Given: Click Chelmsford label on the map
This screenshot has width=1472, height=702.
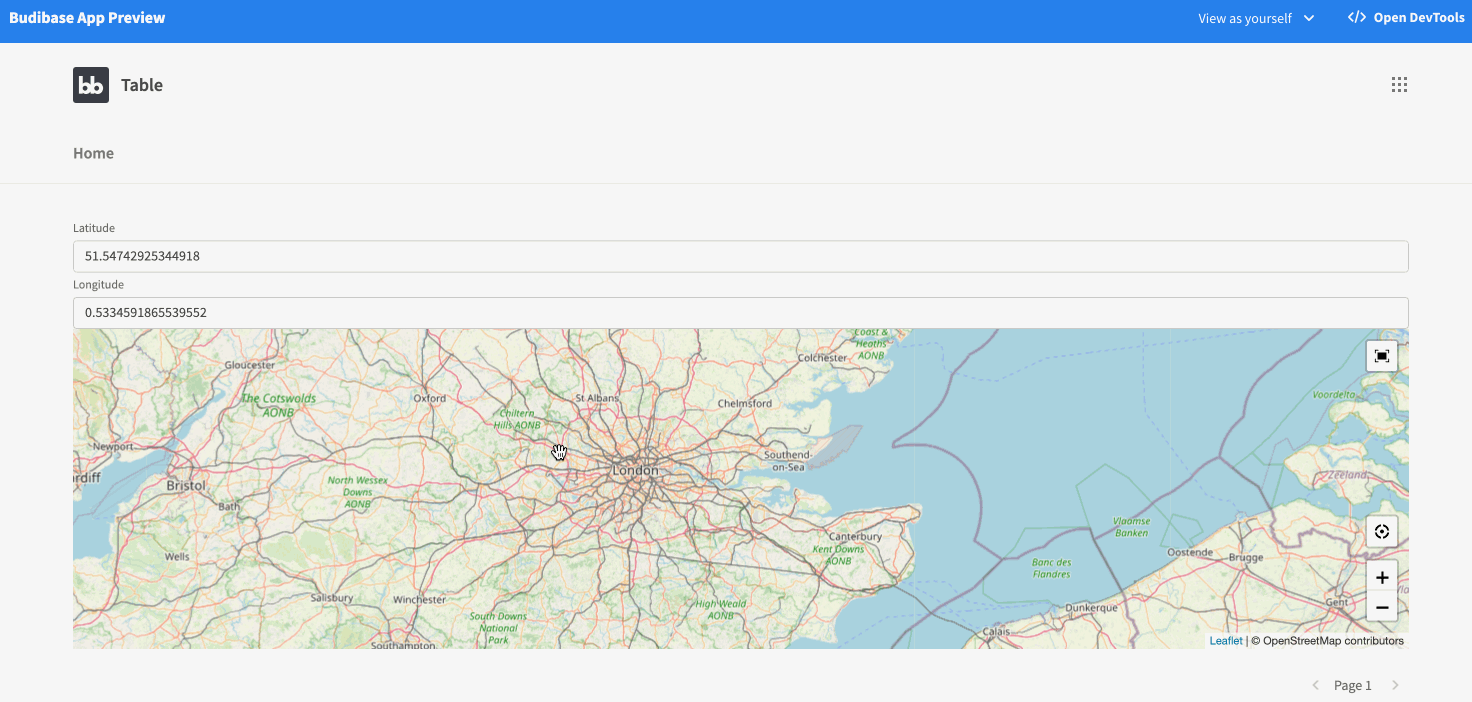Looking at the screenshot, I should tap(745, 404).
